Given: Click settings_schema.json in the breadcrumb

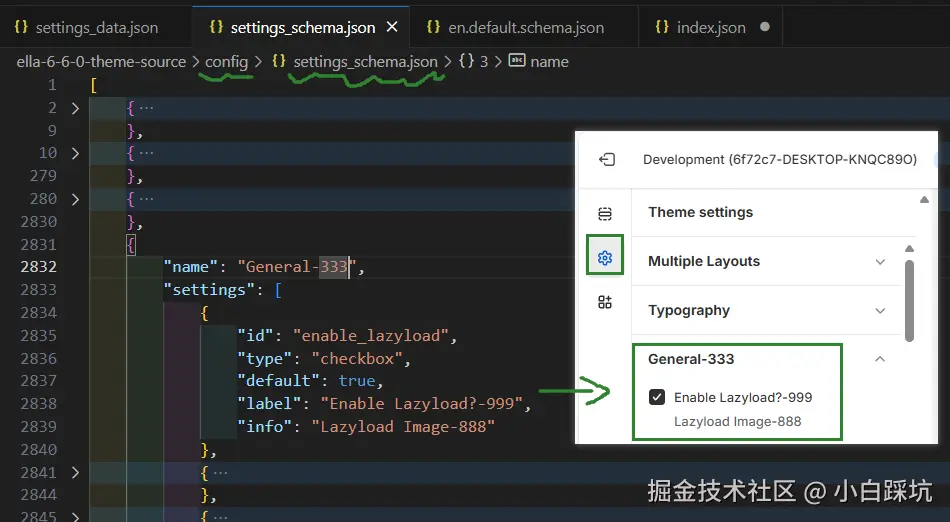Looking at the screenshot, I should point(365,62).
